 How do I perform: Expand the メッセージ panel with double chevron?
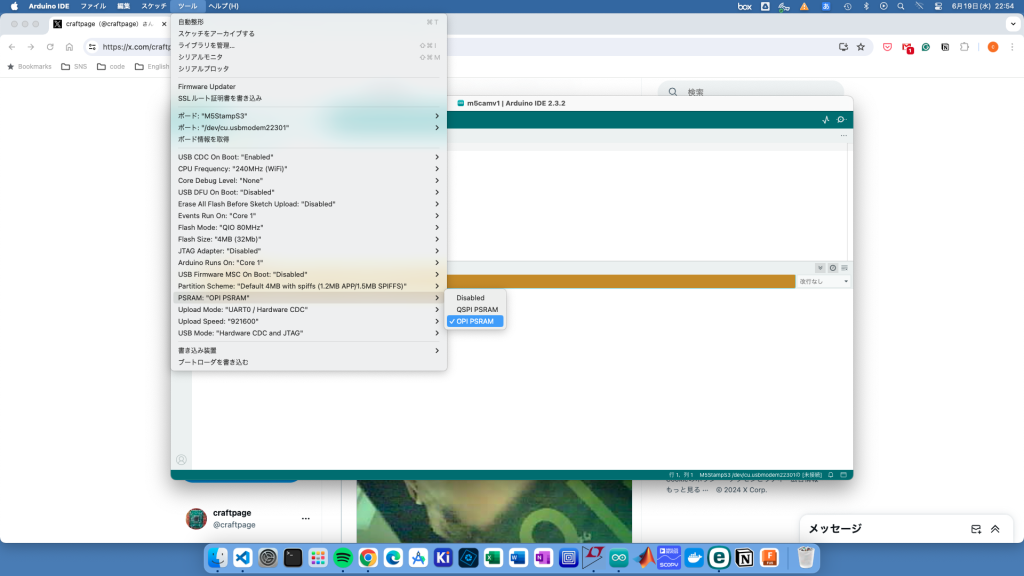coord(995,529)
